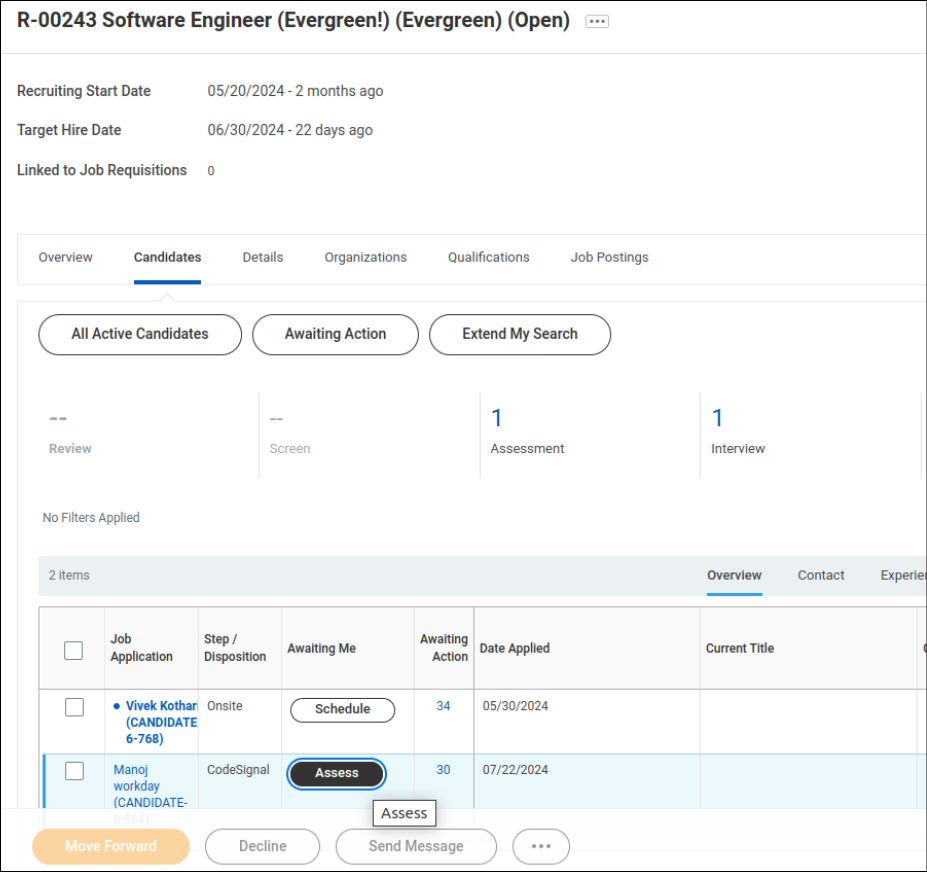Open the Qualifications tab
The width and height of the screenshot is (927, 872).
(x=488, y=257)
